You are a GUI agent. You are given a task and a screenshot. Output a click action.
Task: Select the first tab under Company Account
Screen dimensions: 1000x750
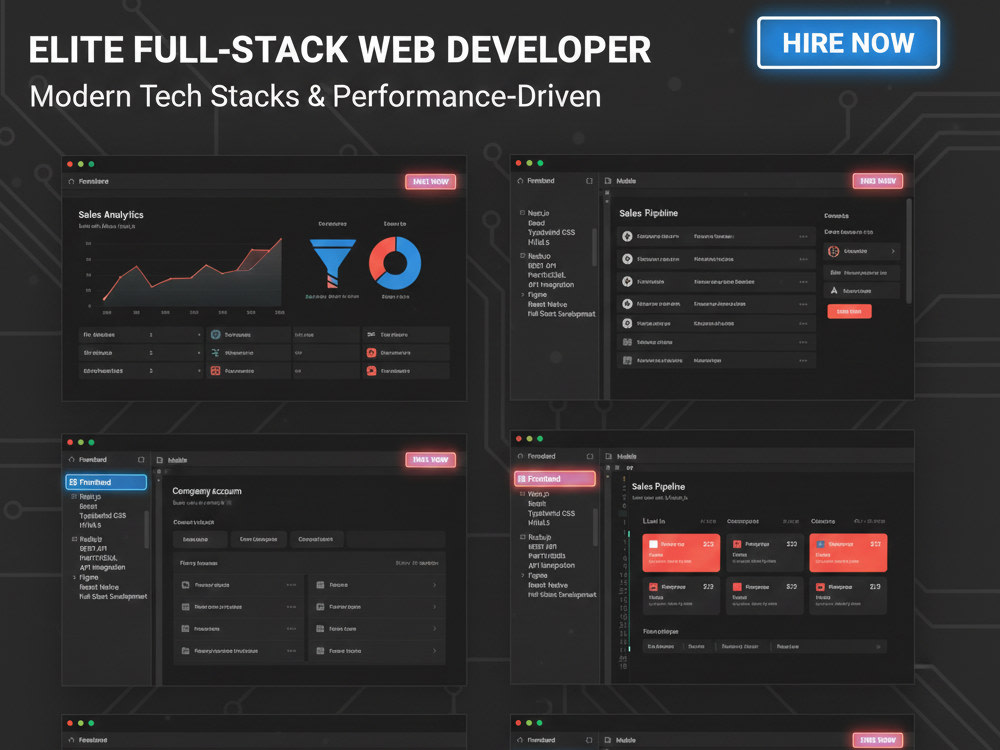coord(200,540)
